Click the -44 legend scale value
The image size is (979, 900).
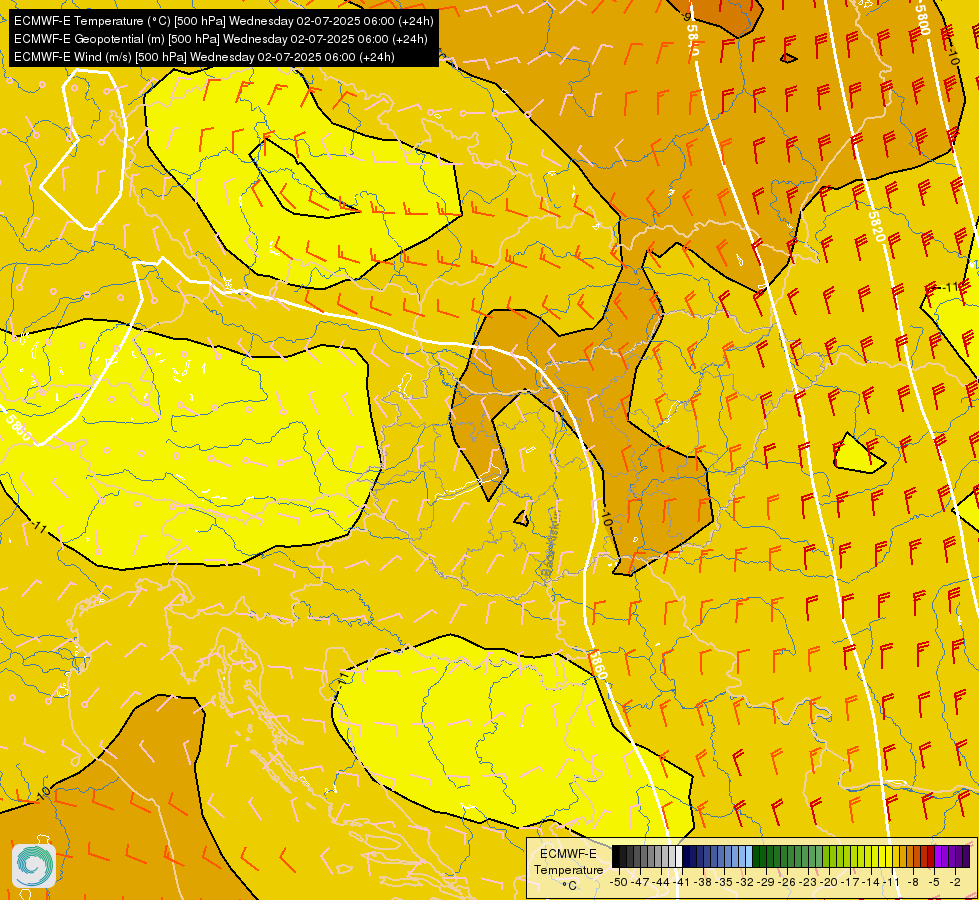pos(661,882)
